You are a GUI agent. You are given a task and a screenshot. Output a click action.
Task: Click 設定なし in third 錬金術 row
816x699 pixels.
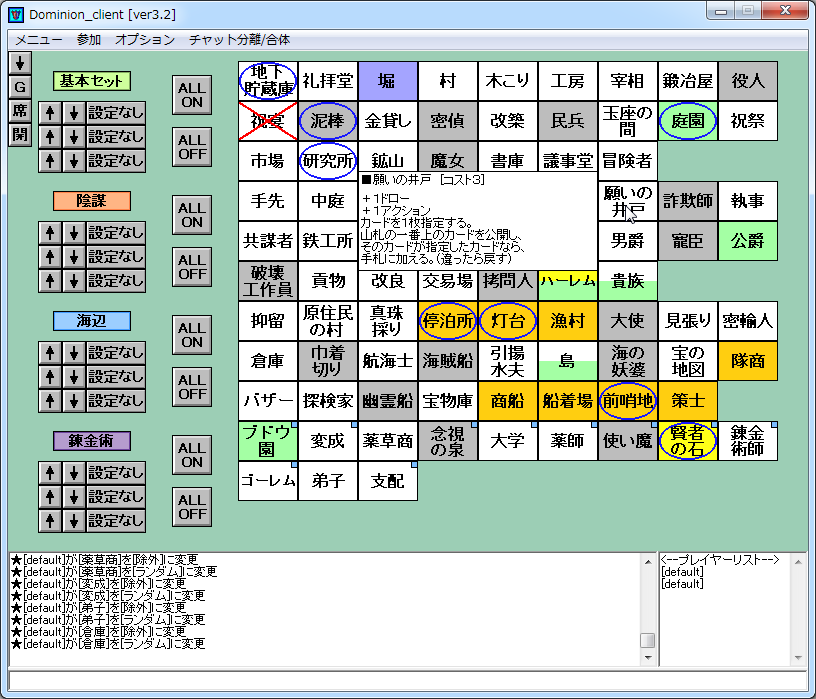(116, 520)
